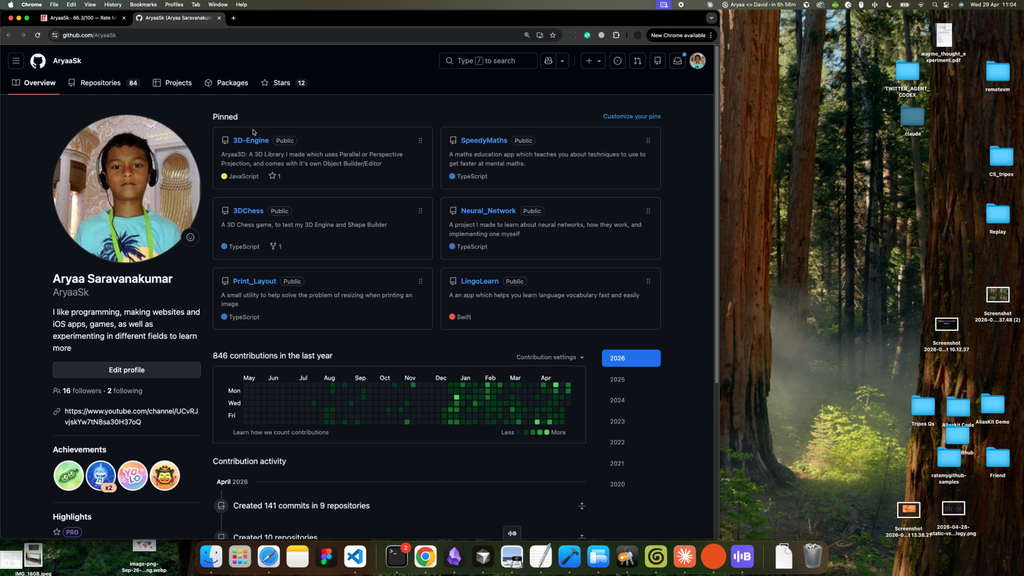Open the CS_tripos folder on desktop
Viewport: 1024px width, 576px height.
point(1000,161)
